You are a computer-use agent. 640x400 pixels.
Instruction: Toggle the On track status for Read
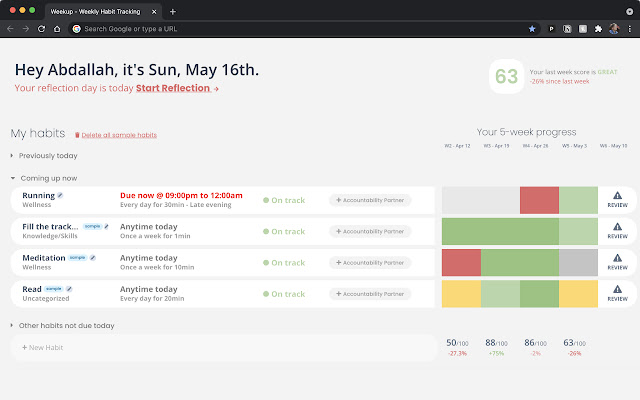point(283,294)
